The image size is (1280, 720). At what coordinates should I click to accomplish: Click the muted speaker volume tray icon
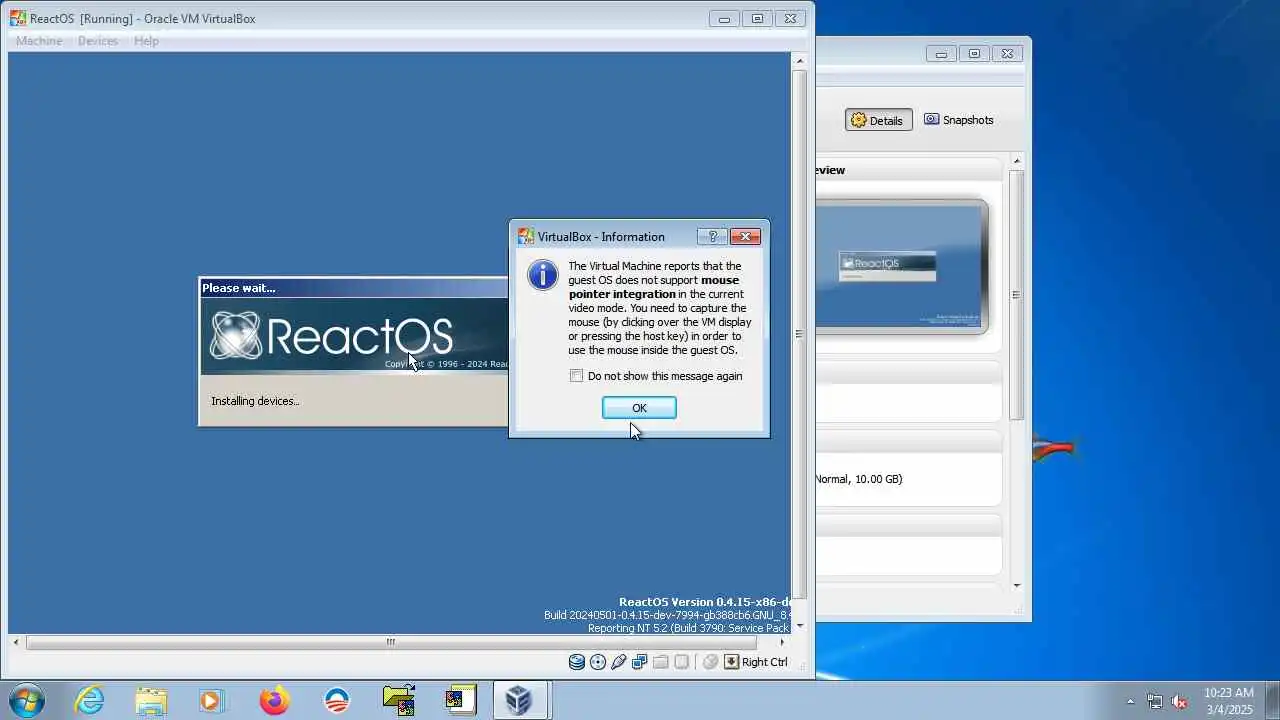pyautogui.click(x=1179, y=701)
